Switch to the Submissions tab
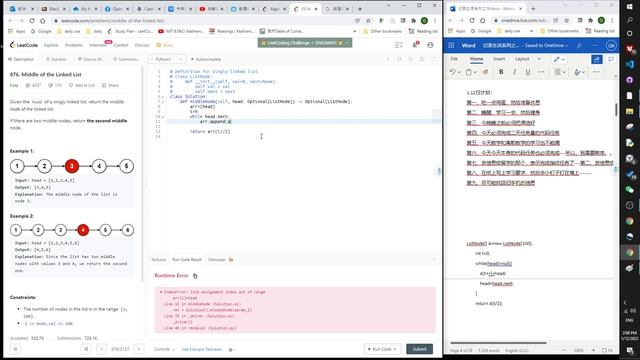This screenshot has height=360, width=640. point(126,59)
